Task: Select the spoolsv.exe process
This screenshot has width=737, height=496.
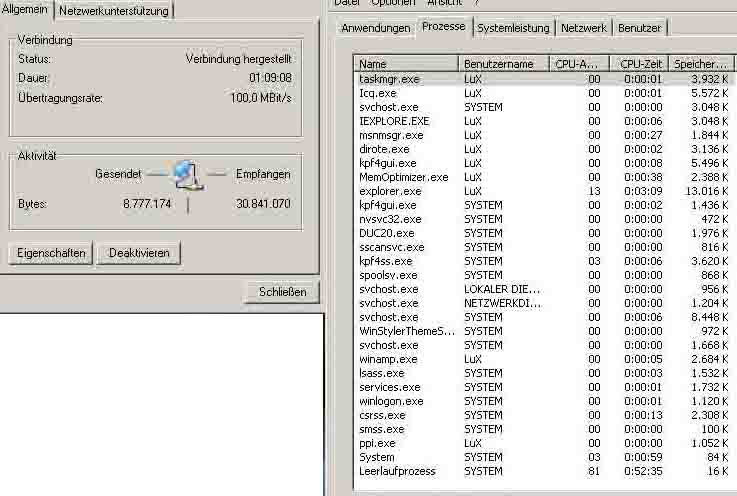Action: [543, 275]
